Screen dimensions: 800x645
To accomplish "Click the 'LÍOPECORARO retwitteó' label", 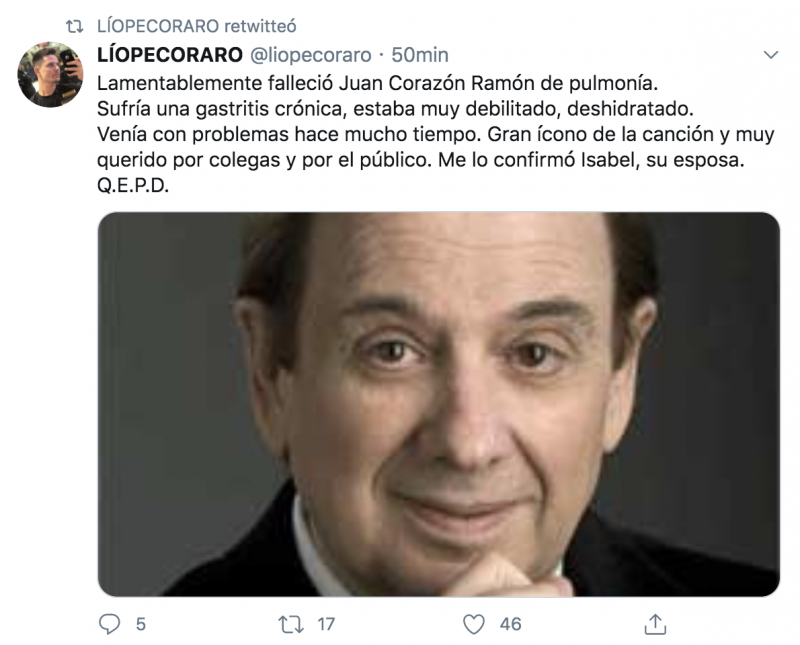I will click(x=196, y=26).
